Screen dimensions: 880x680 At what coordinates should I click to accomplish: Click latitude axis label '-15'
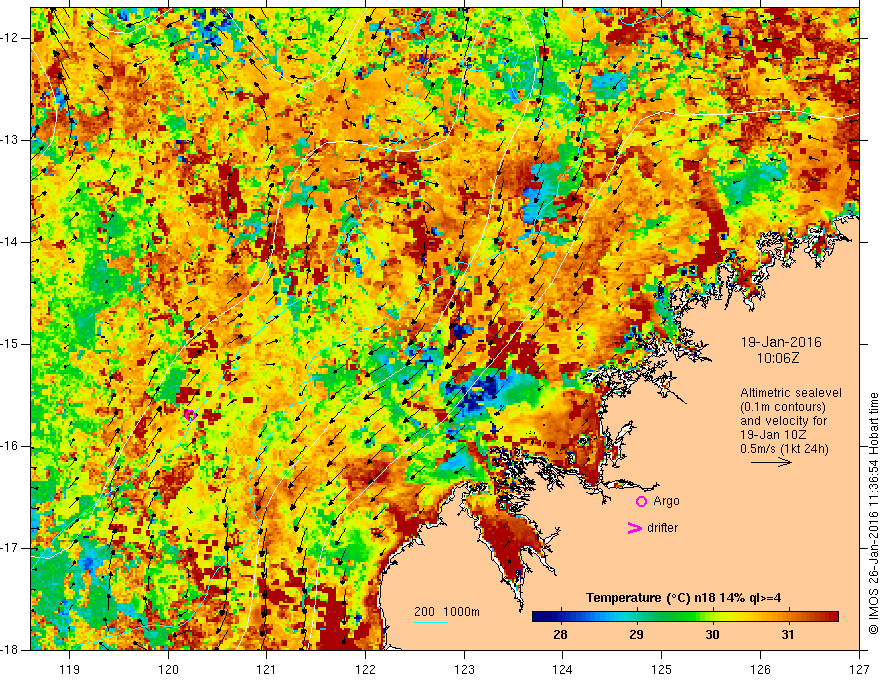(11, 344)
